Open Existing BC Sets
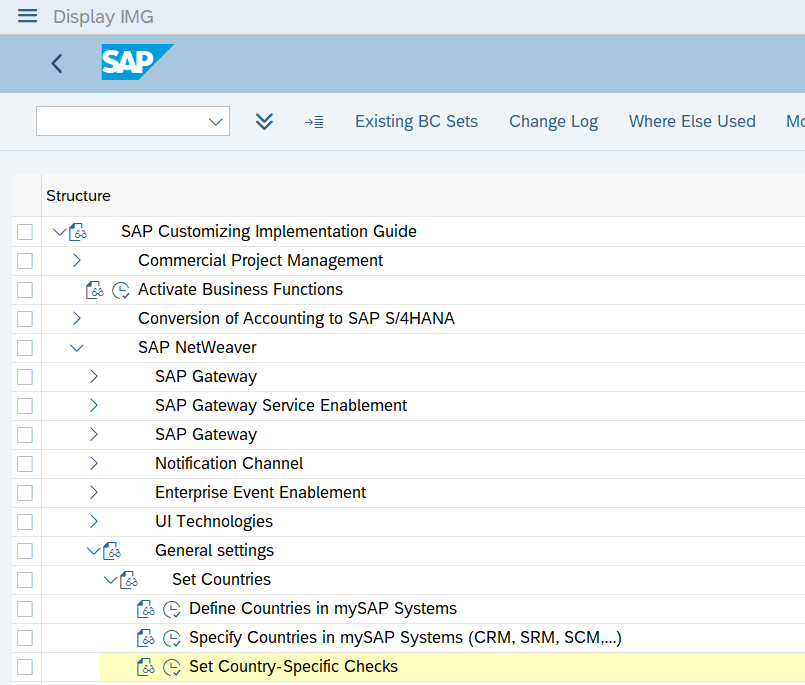The height and width of the screenshot is (685, 805). coord(416,122)
